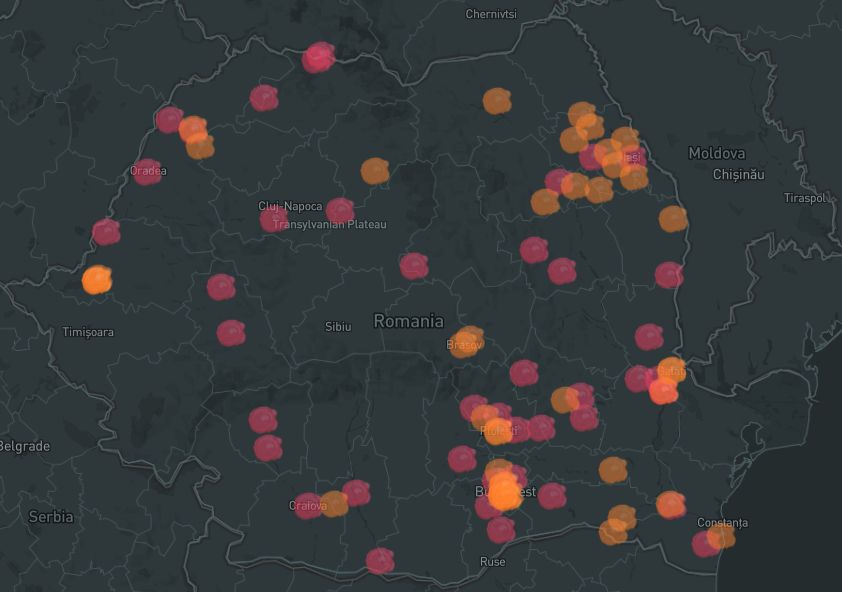Select the red marker north of Cluj-Napoca
Viewport: 842px width, 592px height.
point(265,97)
